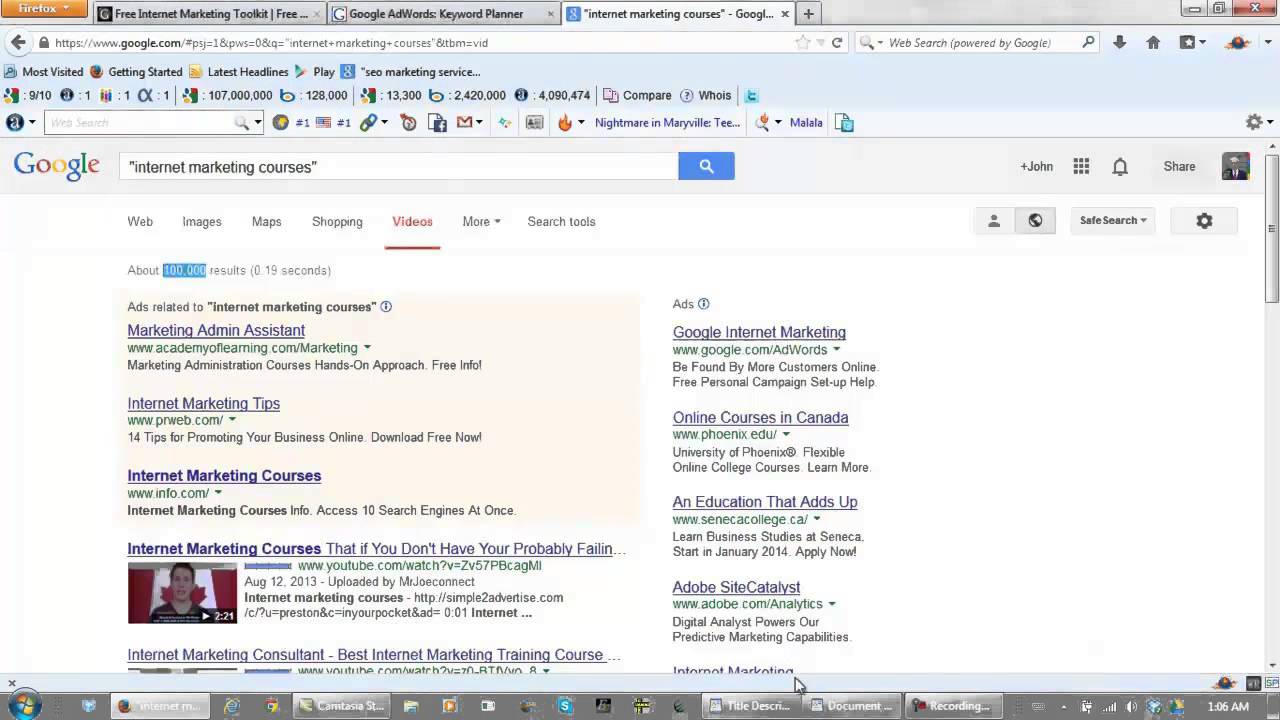Open Google Internet Marketing AdWords ad

tap(759, 332)
